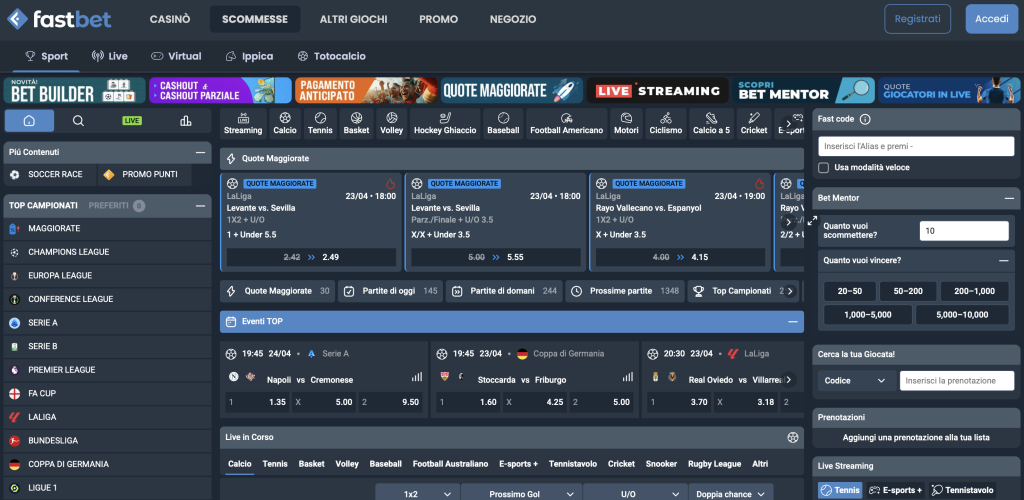Screen dimensions: 1024x500
Task: Click the Accedi button
Action: pos(991,19)
